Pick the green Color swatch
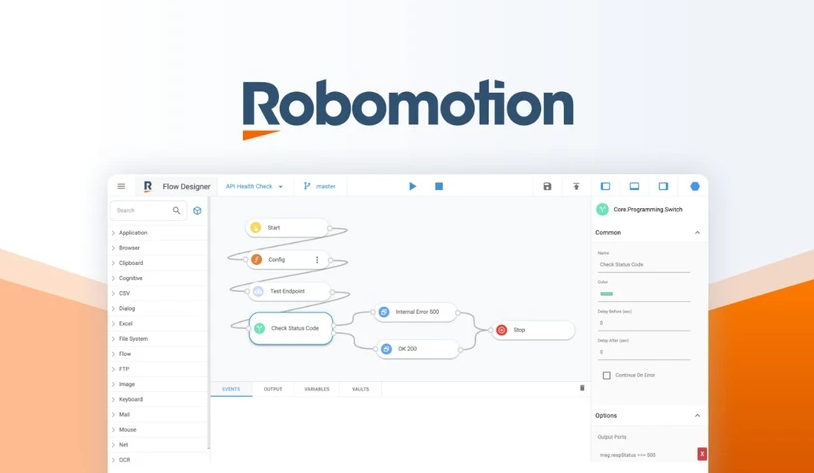The height and width of the screenshot is (473, 814). click(x=606, y=294)
